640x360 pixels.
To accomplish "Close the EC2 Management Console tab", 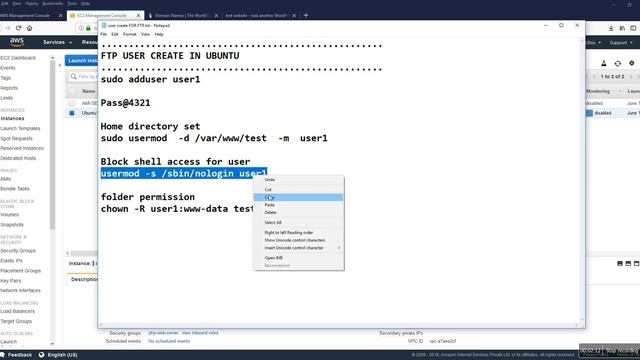I will [x=138, y=16].
